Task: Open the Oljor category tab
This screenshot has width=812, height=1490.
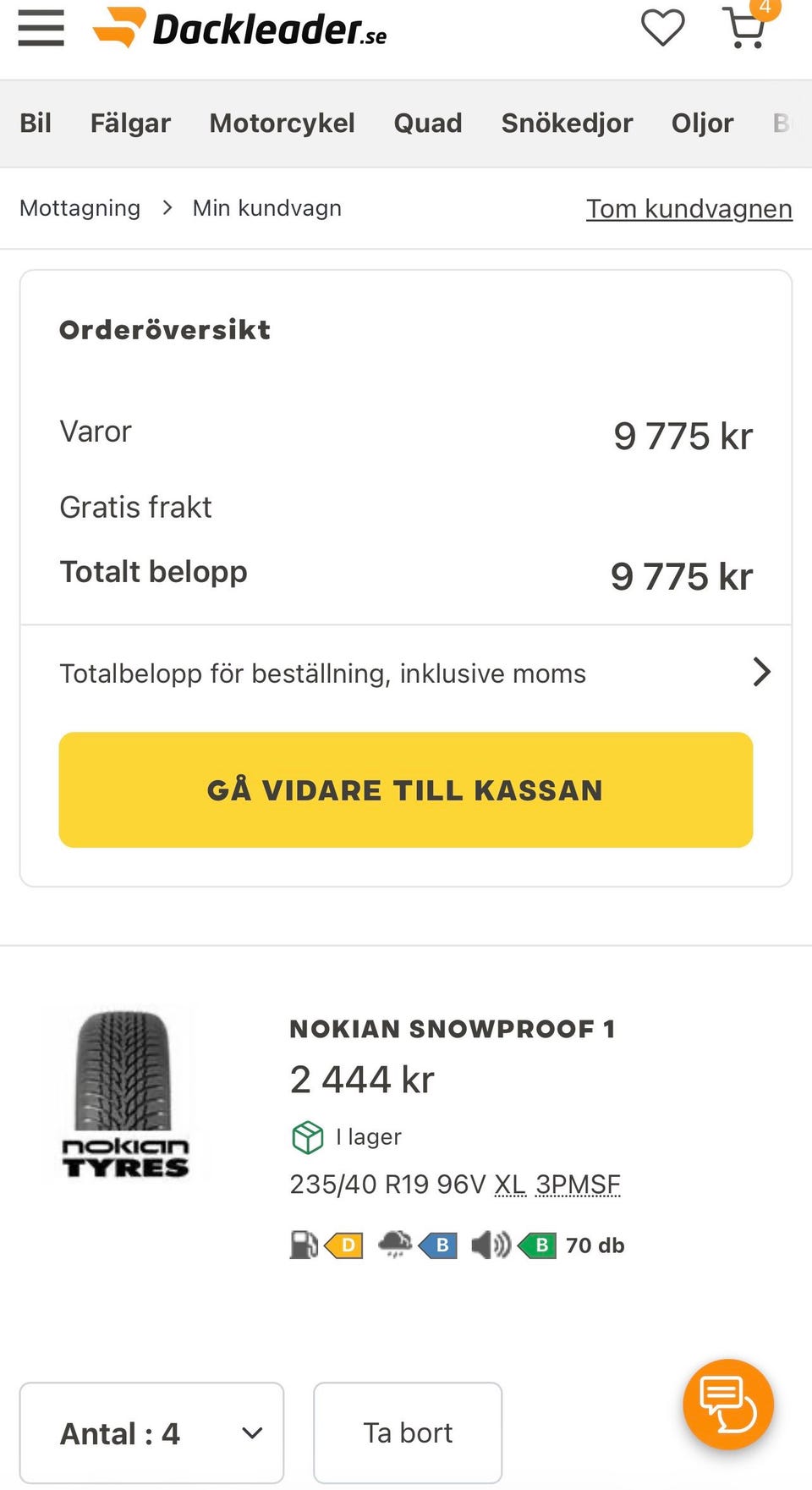Action: point(702,124)
